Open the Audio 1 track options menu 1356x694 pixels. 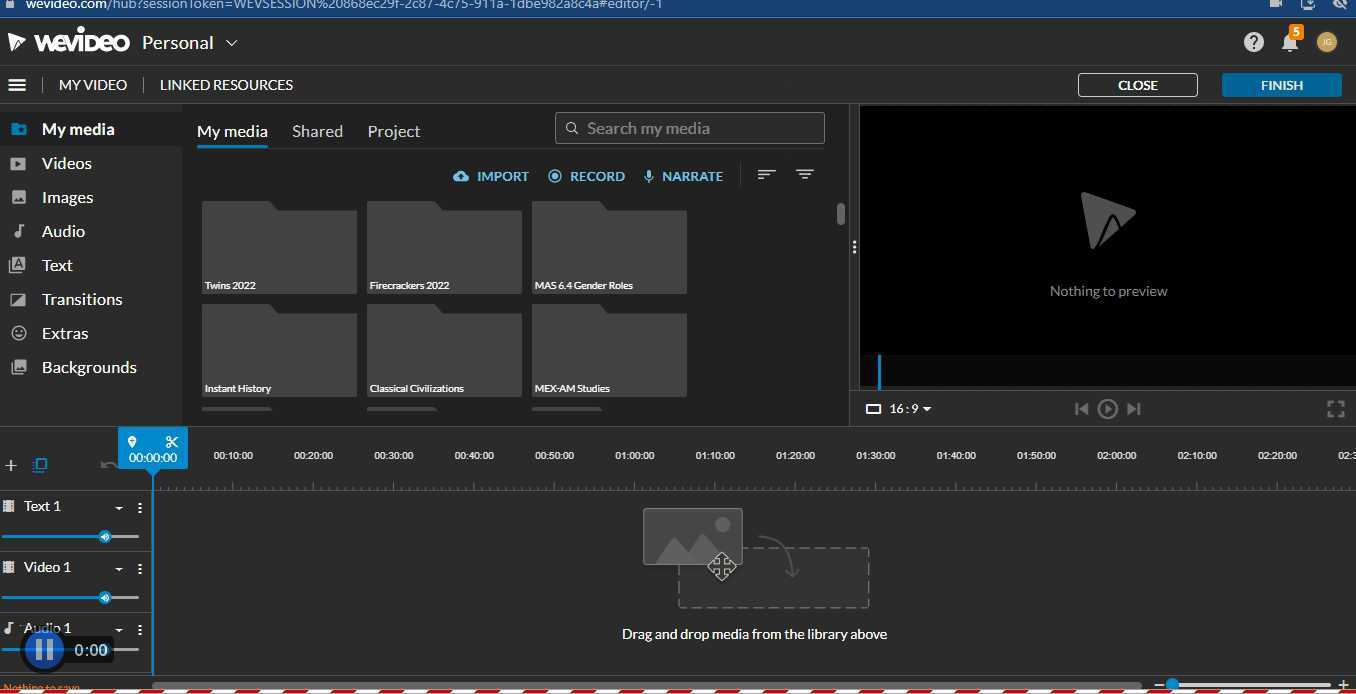click(x=139, y=628)
